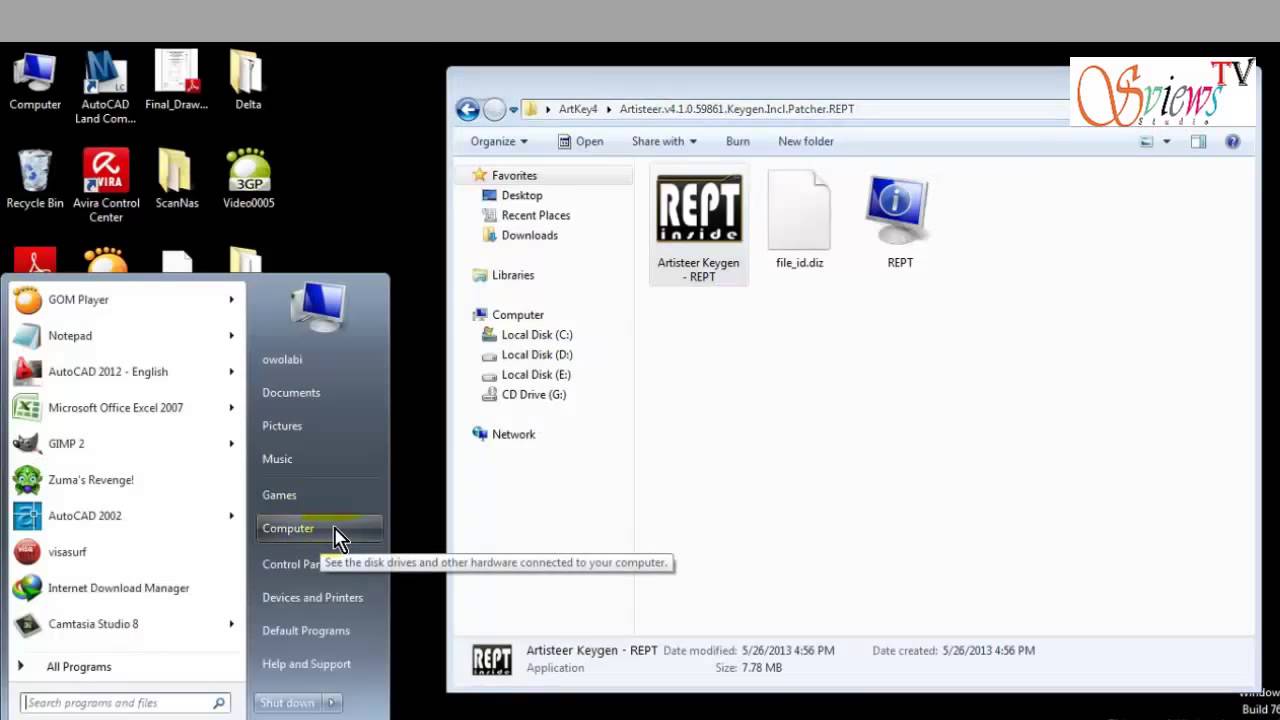
Task: Click Burn in the Explorer toolbar
Action: coord(738,142)
